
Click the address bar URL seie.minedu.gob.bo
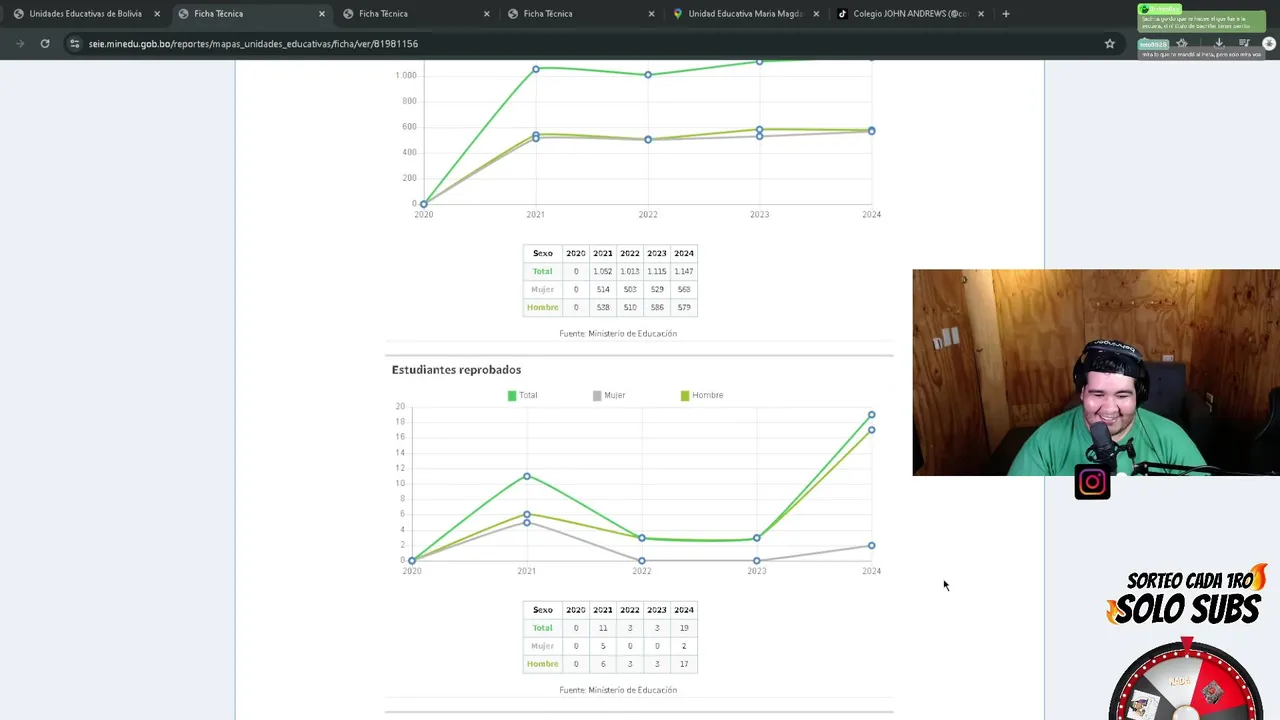253,44
